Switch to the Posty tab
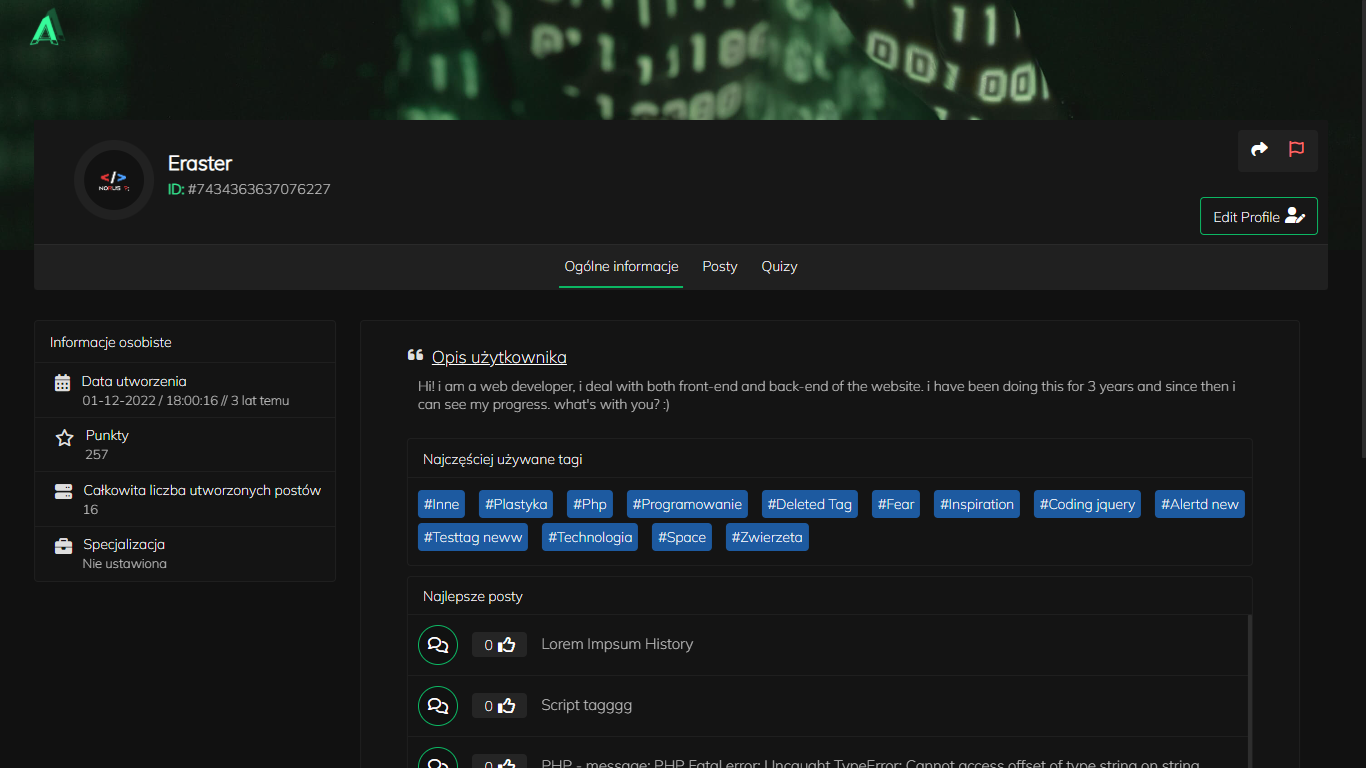Viewport: 1366px width, 768px height. pyautogui.click(x=719, y=266)
